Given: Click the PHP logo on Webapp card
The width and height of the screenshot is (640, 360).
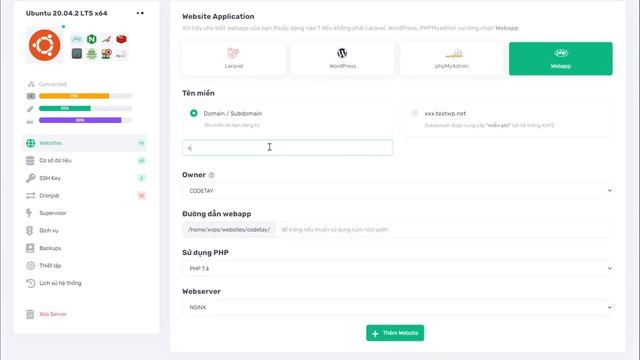Looking at the screenshot, I should pyautogui.click(x=561, y=53).
